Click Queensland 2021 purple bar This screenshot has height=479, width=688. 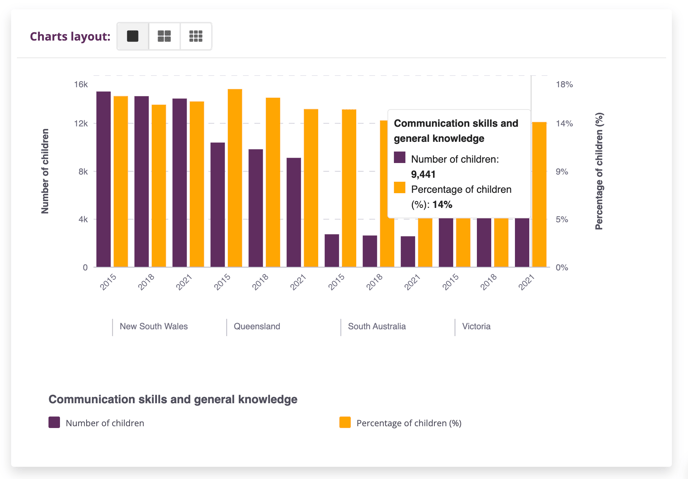[x=294, y=212]
